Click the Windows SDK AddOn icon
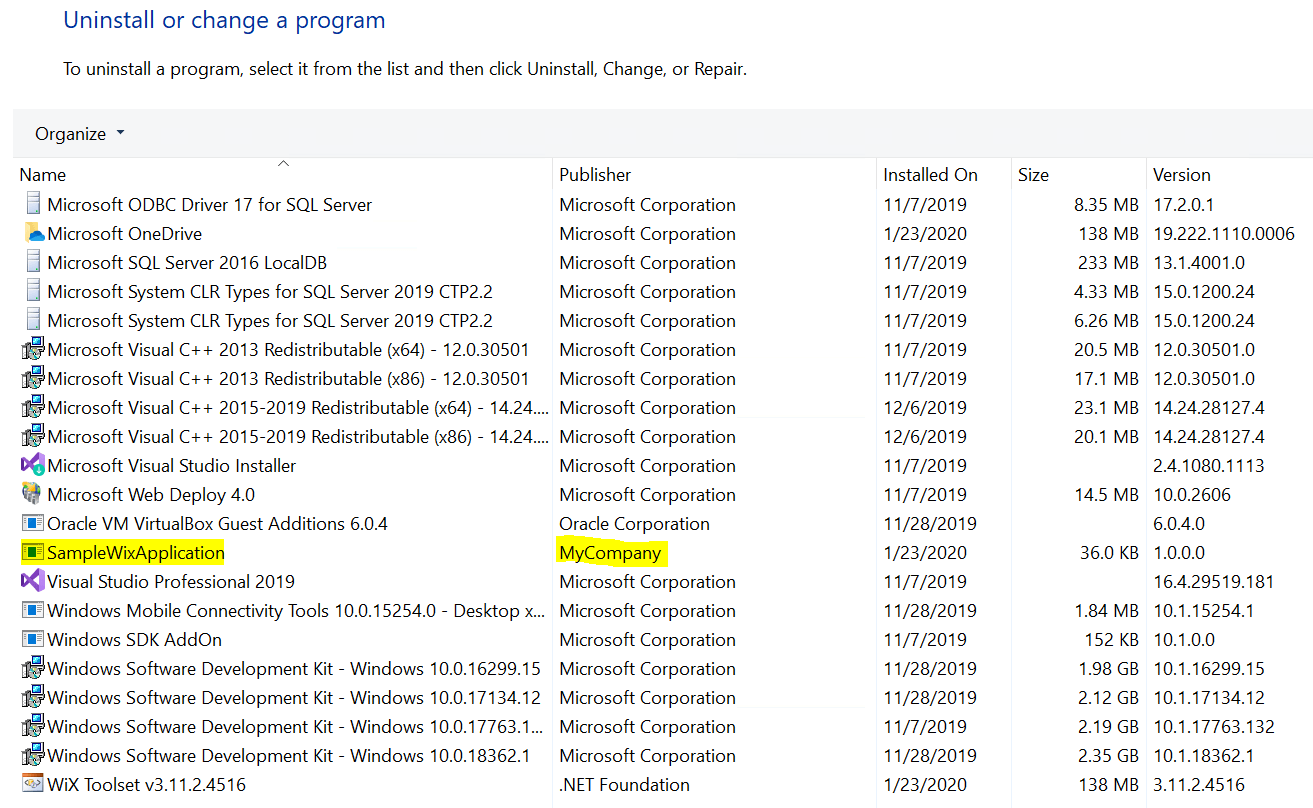1313x808 pixels. click(33, 640)
